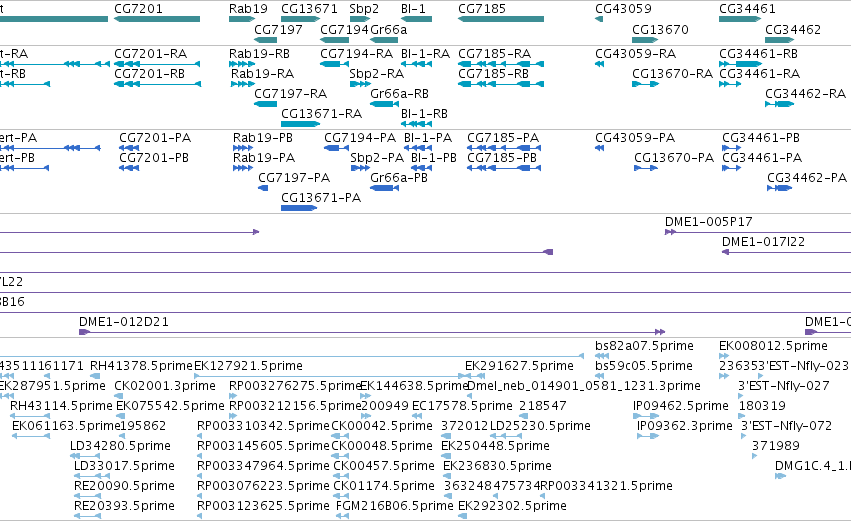Open EST label EK127921.5prime
The height and width of the screenshot is (521, 851).
[x=248, y=366]
